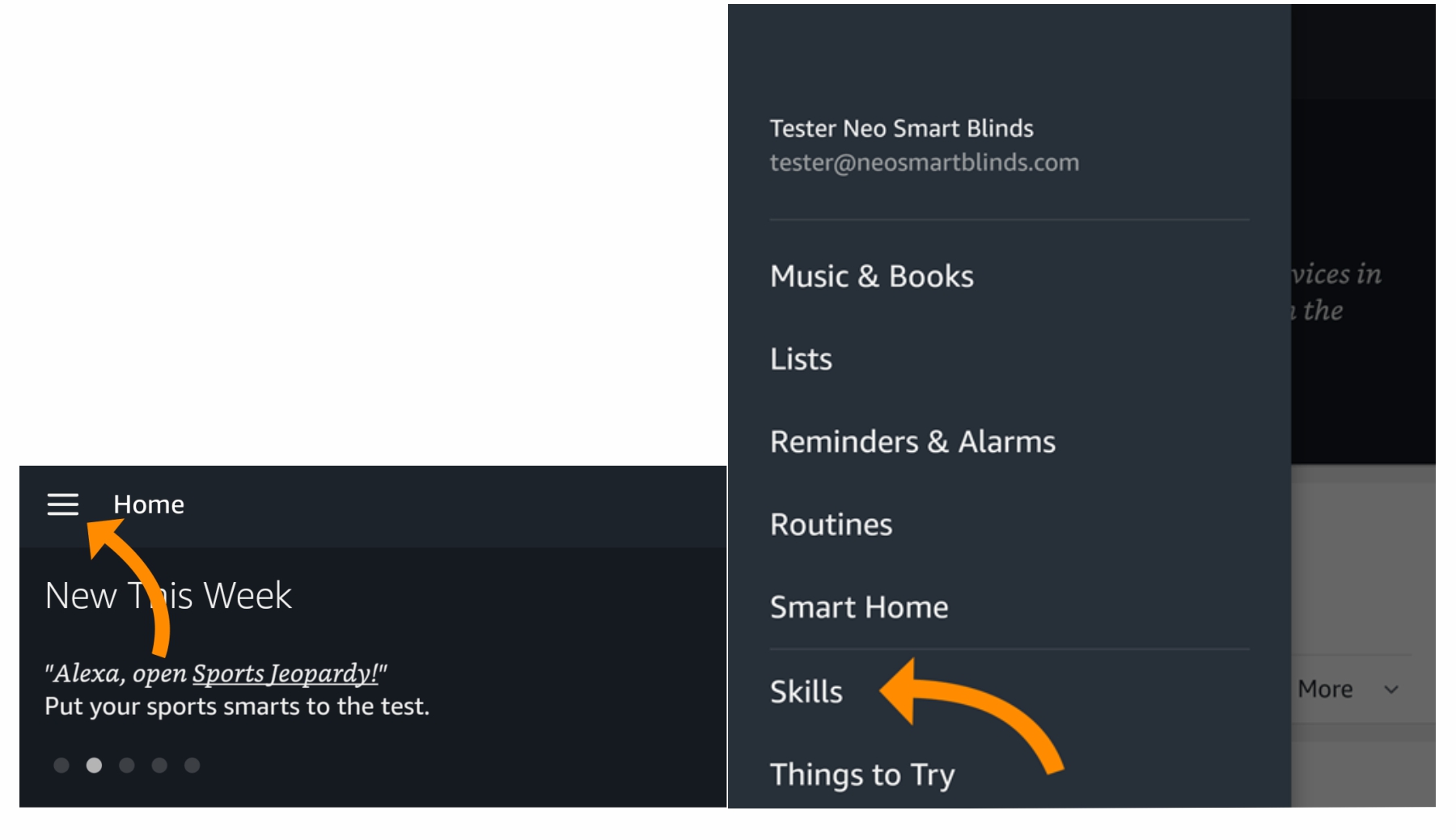Click the Home title in header
Image resolution: width=1456 pixels, height=840 pixels.
[x=149, y=504]
